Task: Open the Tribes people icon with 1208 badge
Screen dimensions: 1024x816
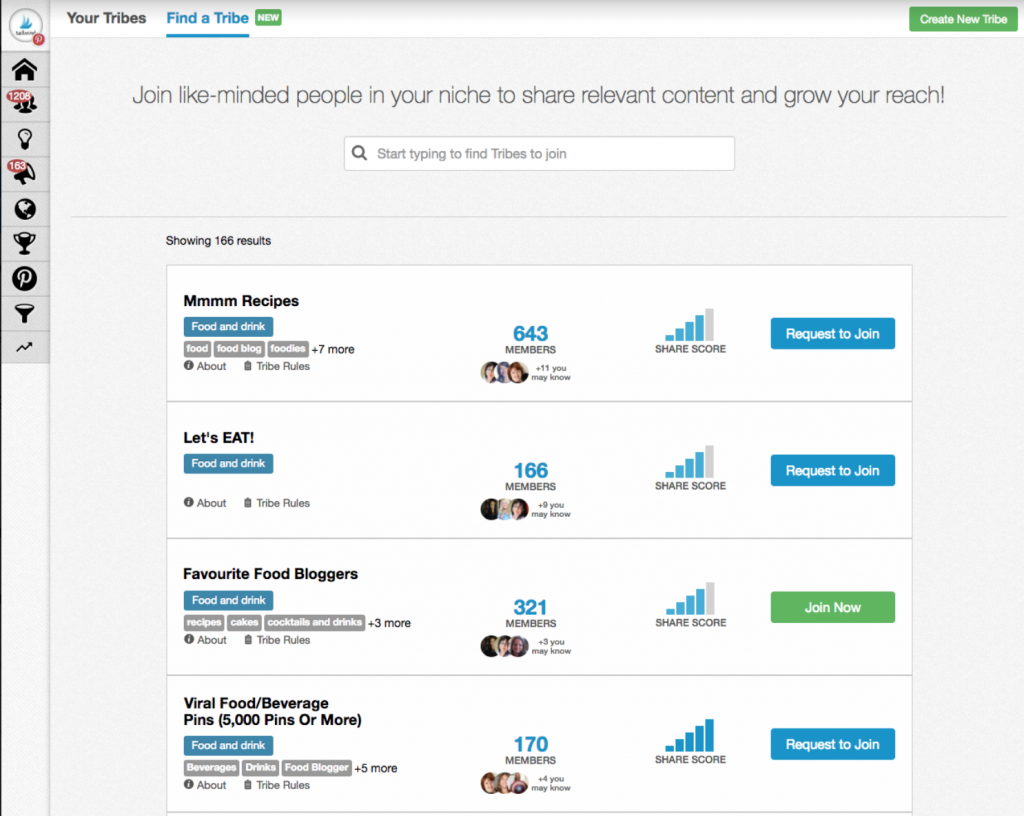Action: click(25, 104)
